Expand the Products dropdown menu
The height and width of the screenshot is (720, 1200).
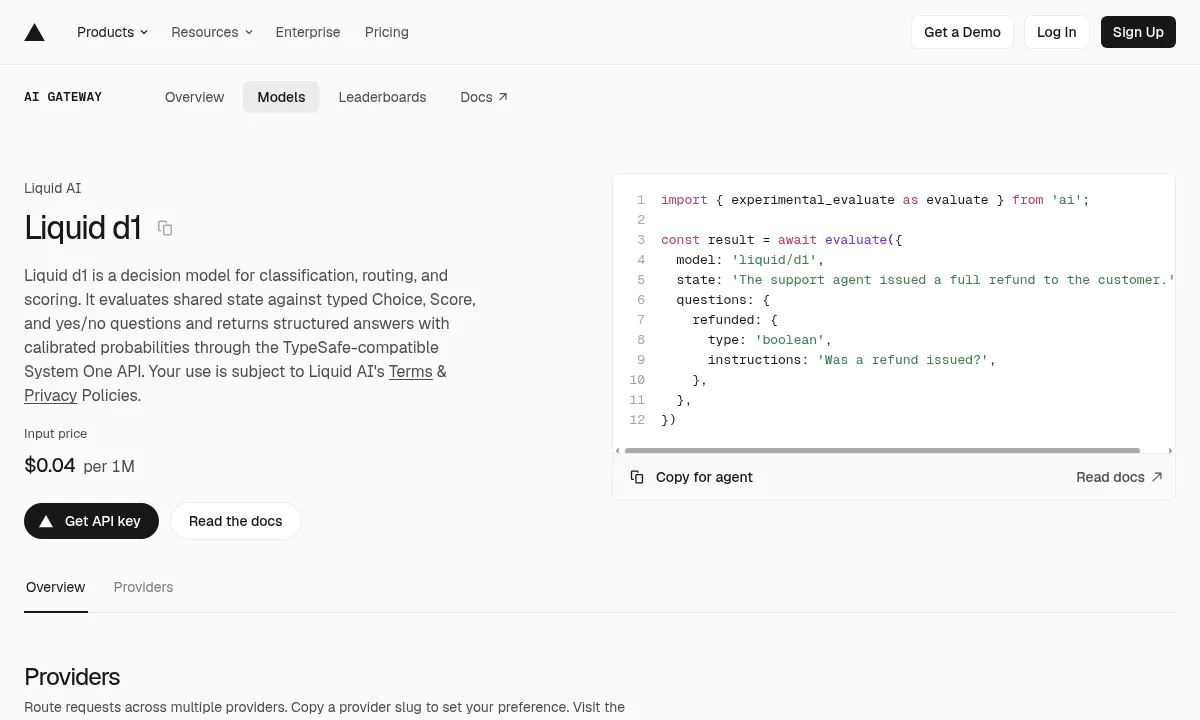[x=113, y=32]
